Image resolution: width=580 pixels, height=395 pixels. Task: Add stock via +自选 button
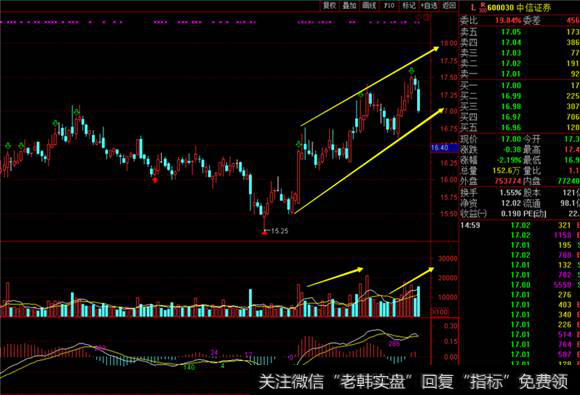tap(429, 5)
